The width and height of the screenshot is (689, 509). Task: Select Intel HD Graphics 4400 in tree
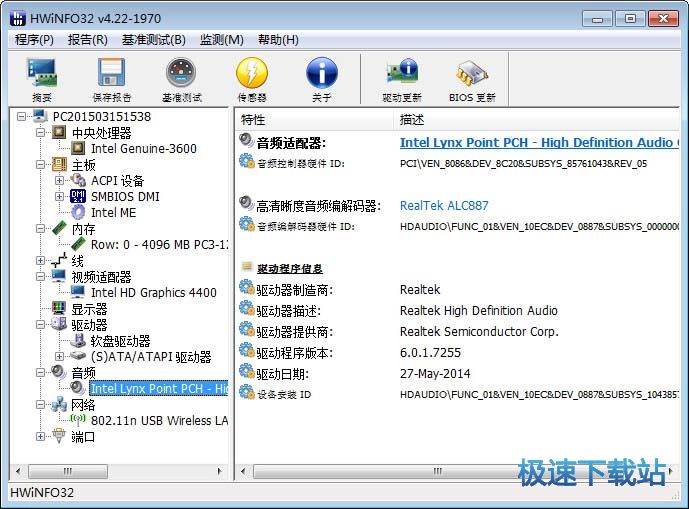coord(153,293)
